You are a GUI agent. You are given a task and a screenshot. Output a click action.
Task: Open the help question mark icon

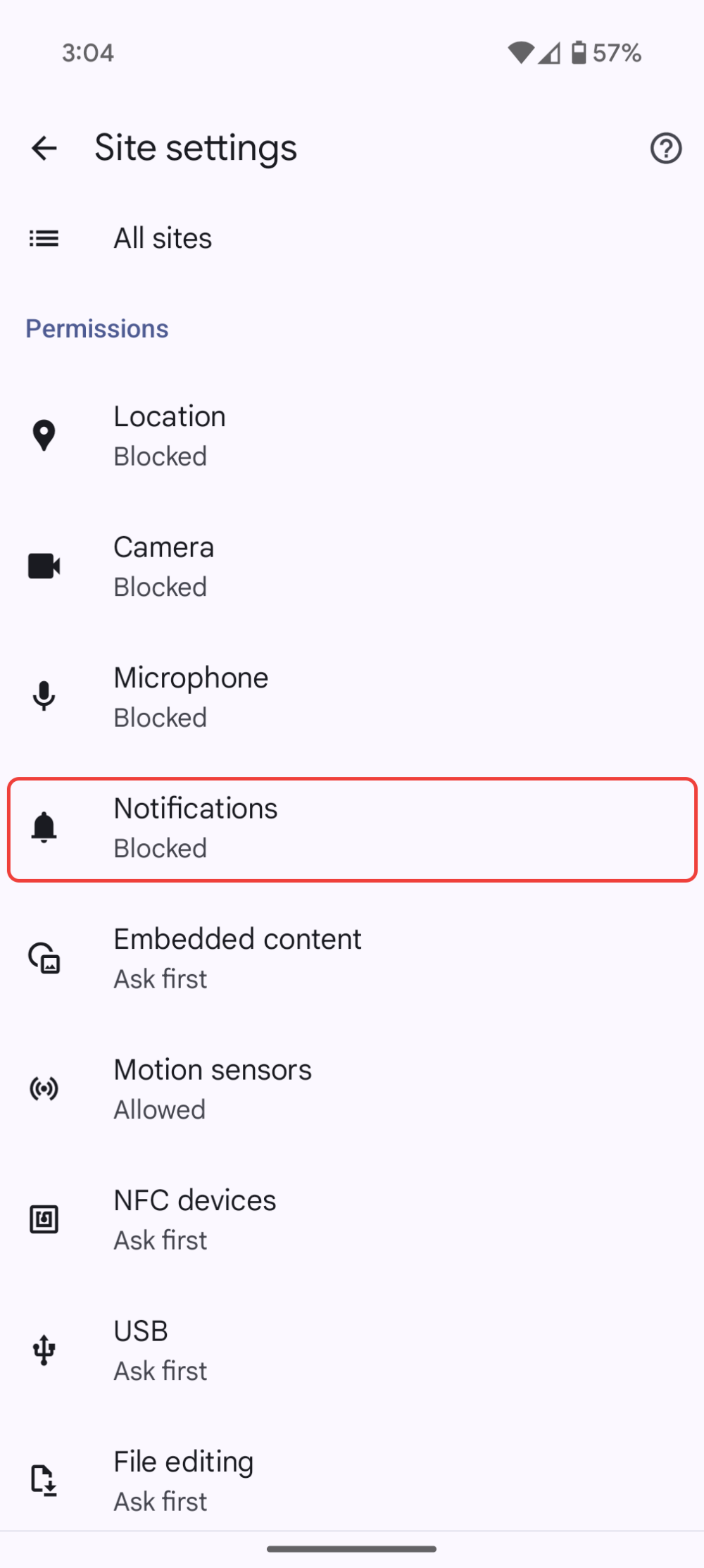click(666, 148)
